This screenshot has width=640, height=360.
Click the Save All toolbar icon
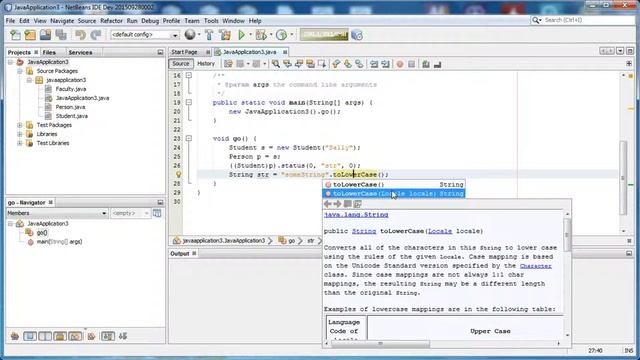(x=61, y=35)
